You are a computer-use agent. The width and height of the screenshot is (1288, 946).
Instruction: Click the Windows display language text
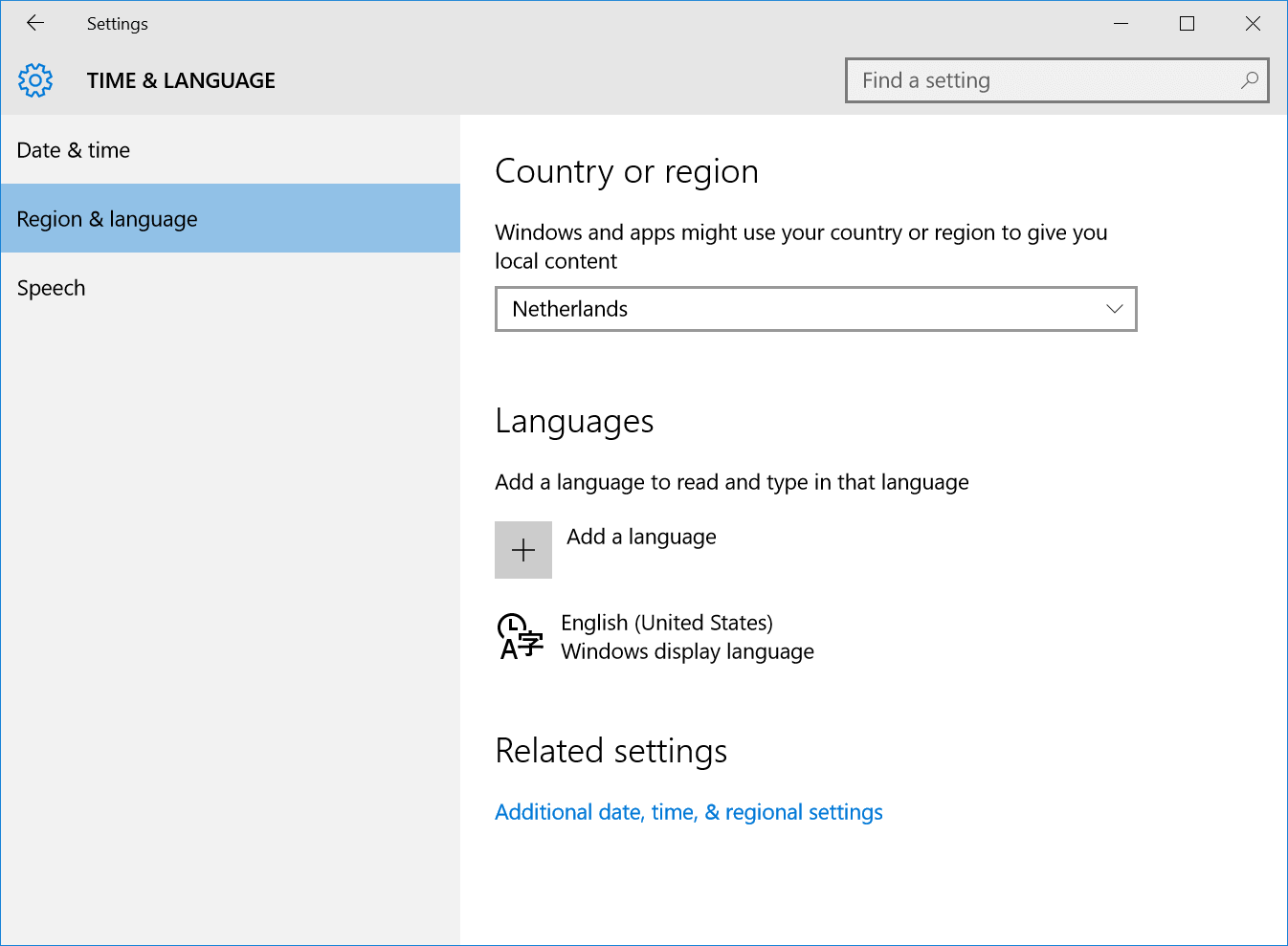[x=687, y=651]
